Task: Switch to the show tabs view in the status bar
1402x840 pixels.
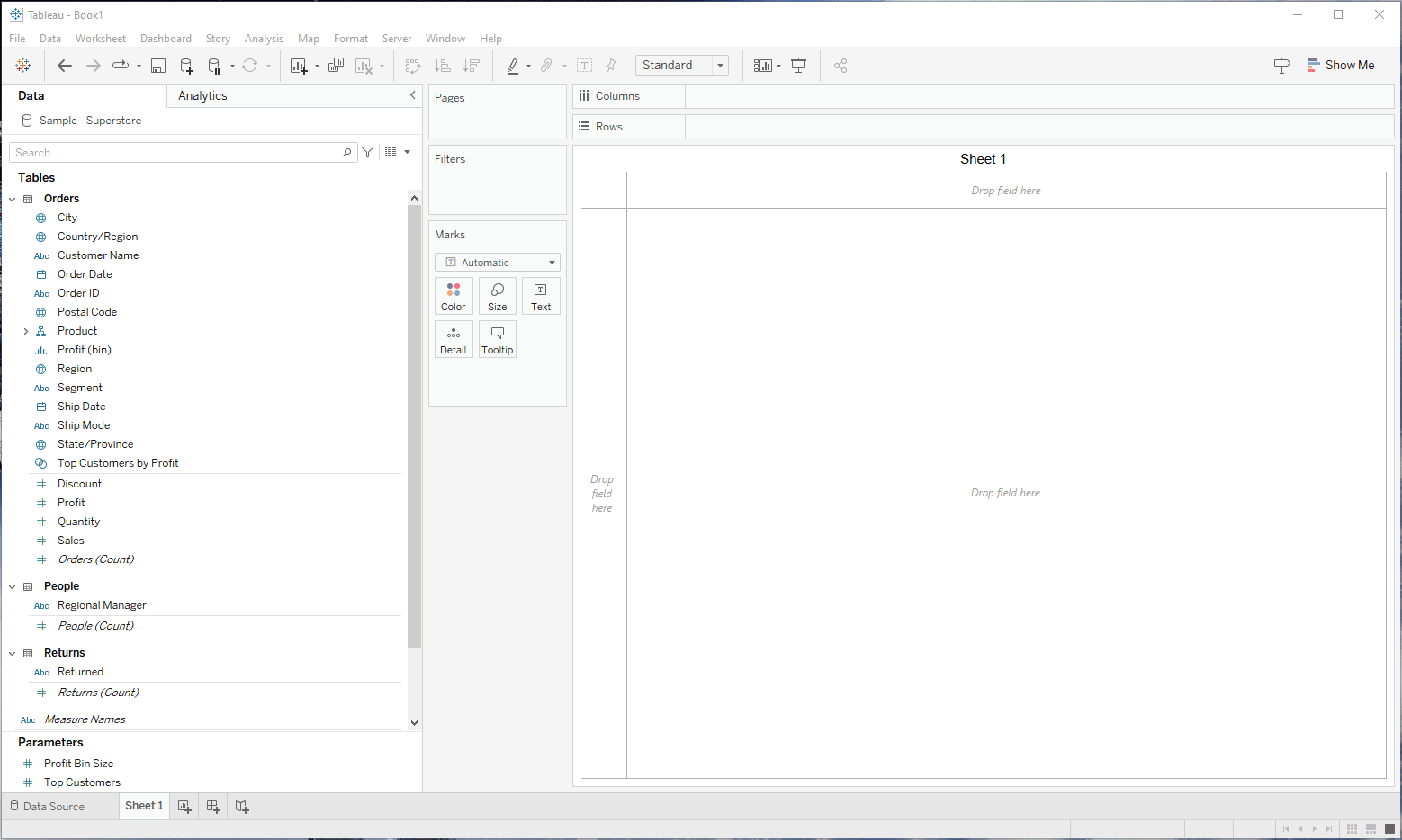Action: point(1389,828)
